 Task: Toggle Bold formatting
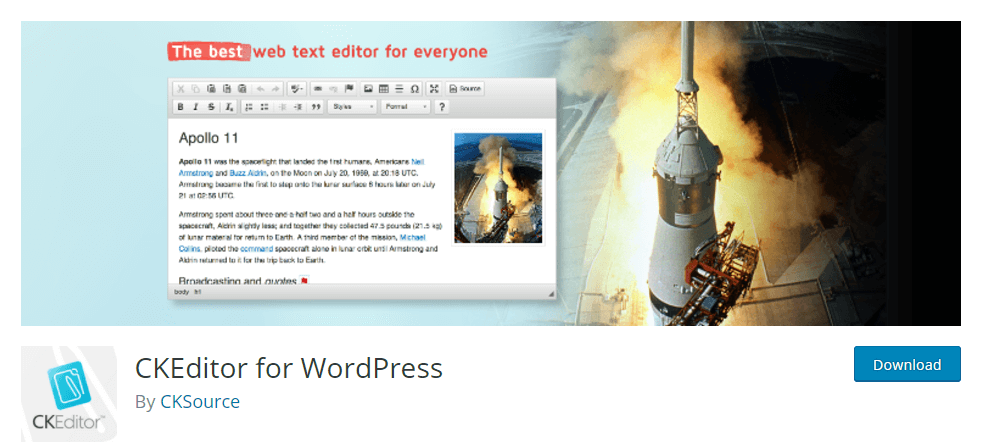180,107
